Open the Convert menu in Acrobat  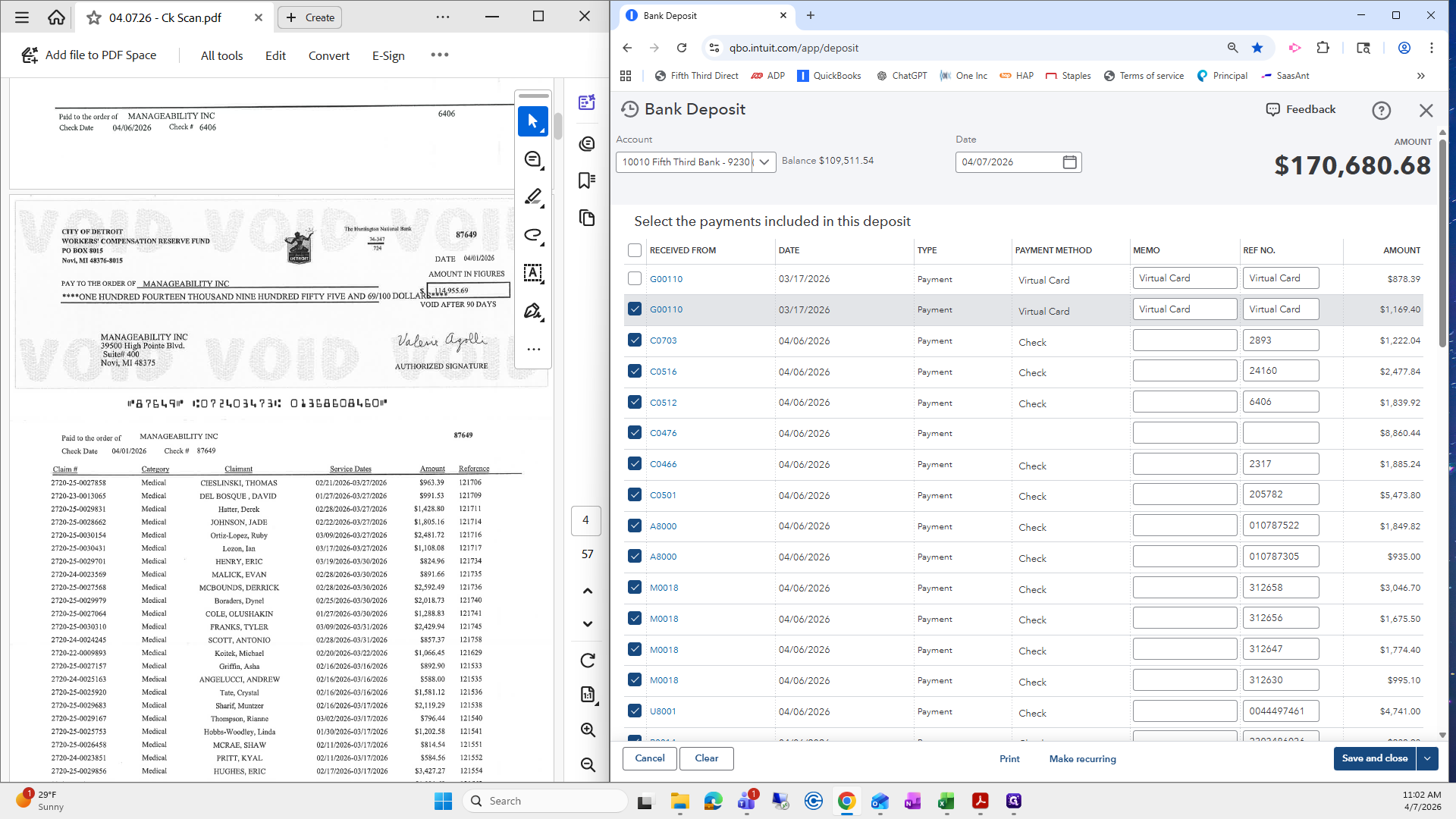tap(329, 55)
